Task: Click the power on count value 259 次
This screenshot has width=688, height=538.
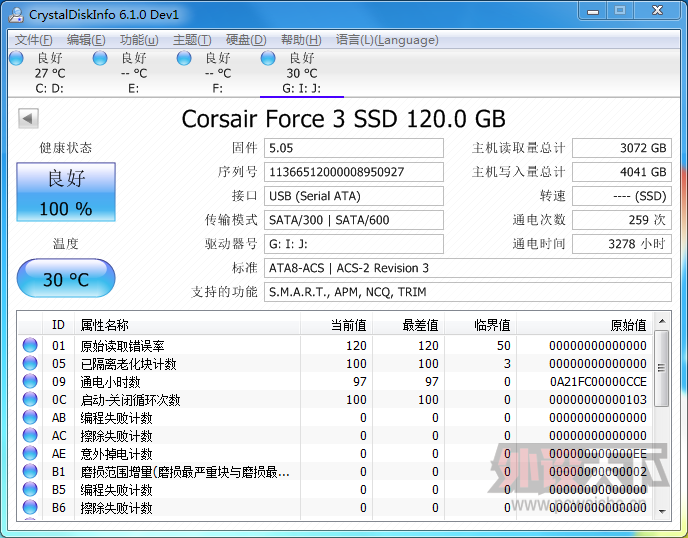Action: click(622, 220)
